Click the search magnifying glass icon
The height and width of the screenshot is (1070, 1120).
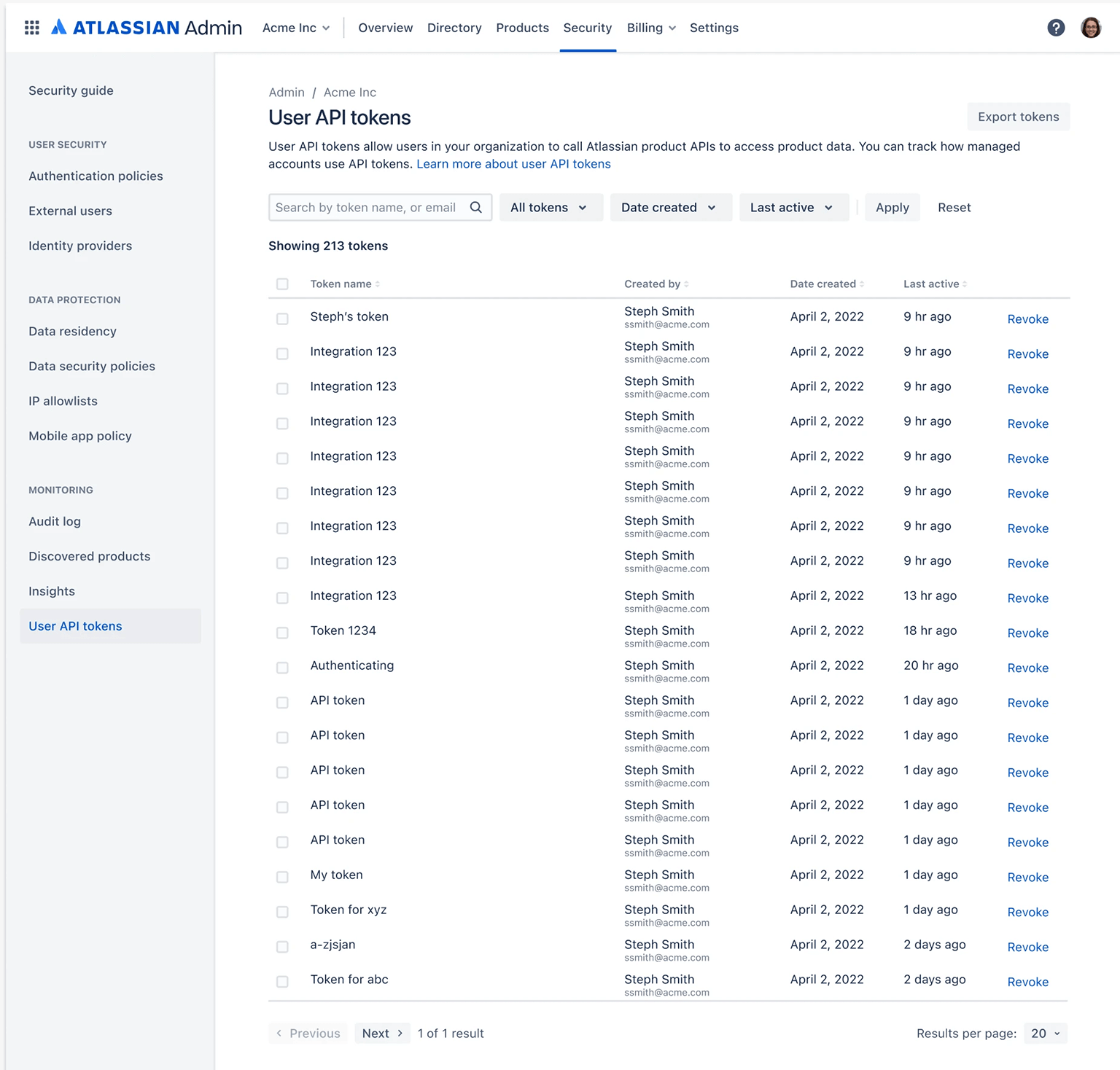coord(475,207)
